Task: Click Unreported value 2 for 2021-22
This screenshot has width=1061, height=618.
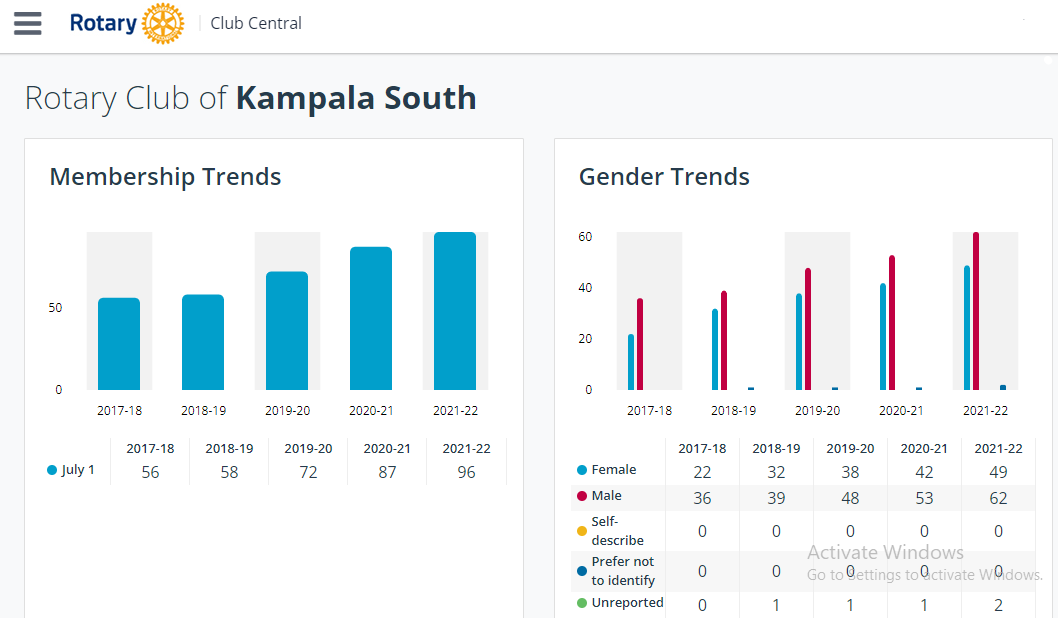Action: (999, 605)
